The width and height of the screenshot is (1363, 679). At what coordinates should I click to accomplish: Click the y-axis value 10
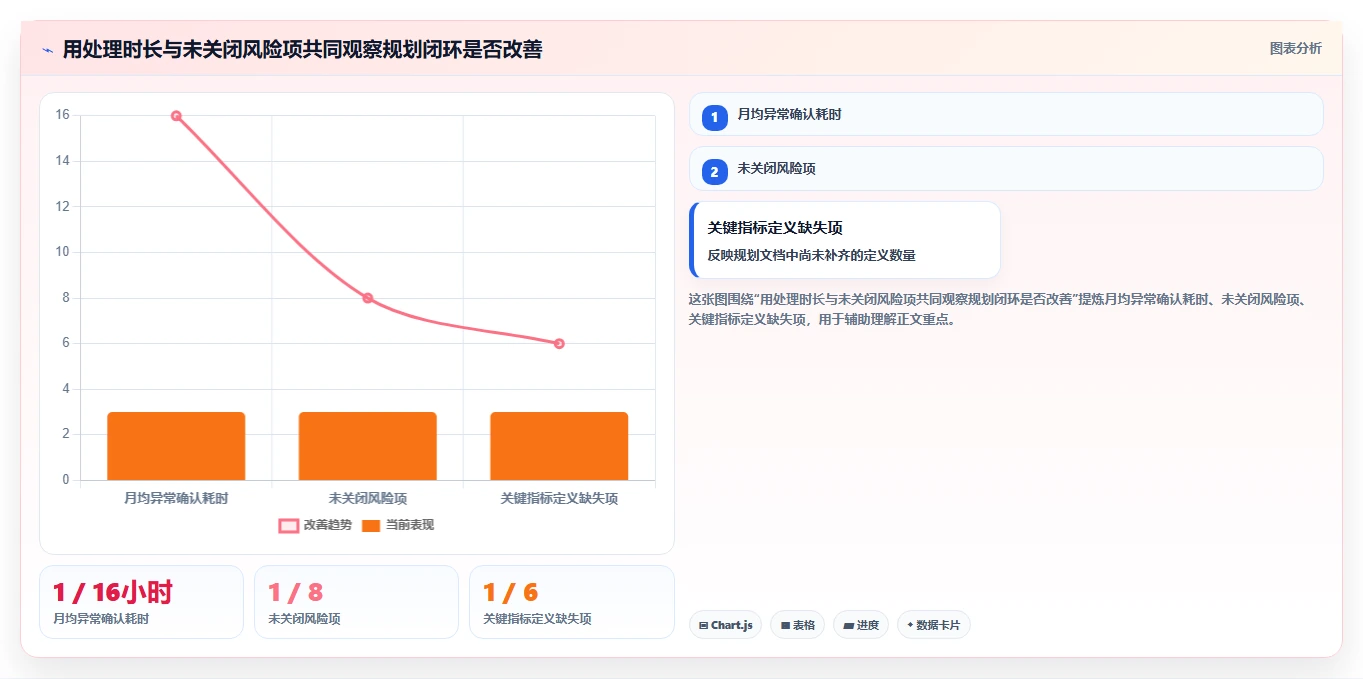63,252
